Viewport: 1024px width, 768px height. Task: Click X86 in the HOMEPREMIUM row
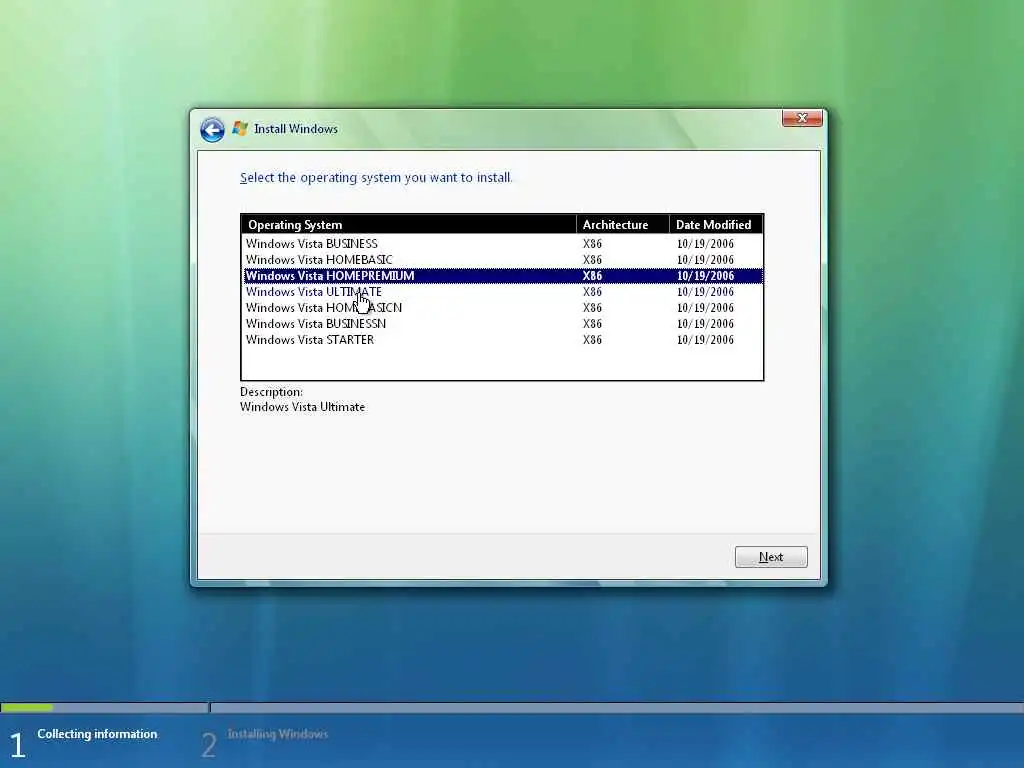point(592,276)
